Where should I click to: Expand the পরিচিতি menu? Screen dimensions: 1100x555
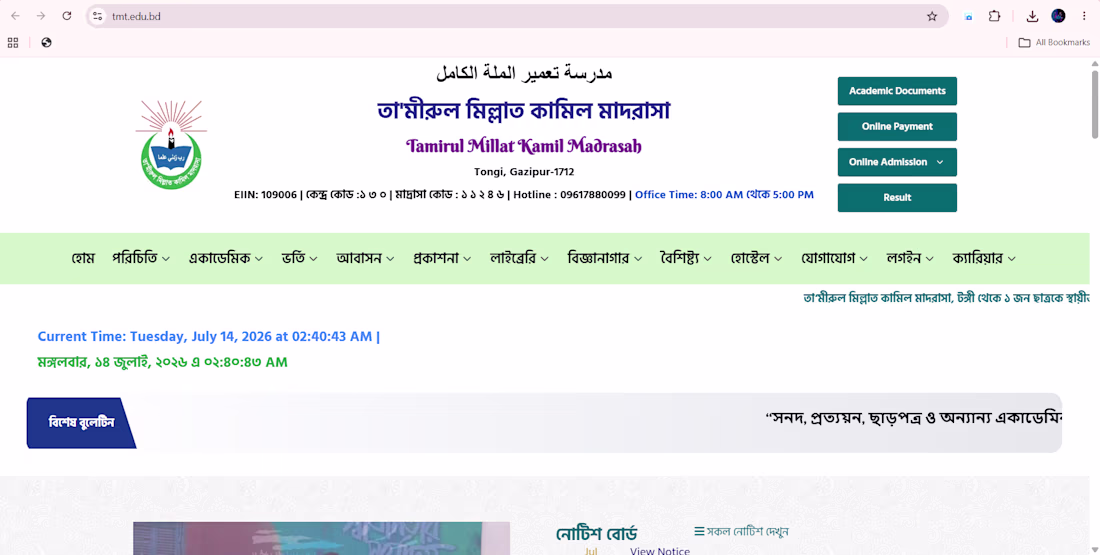pyautogui.click(x=141, y=258)
